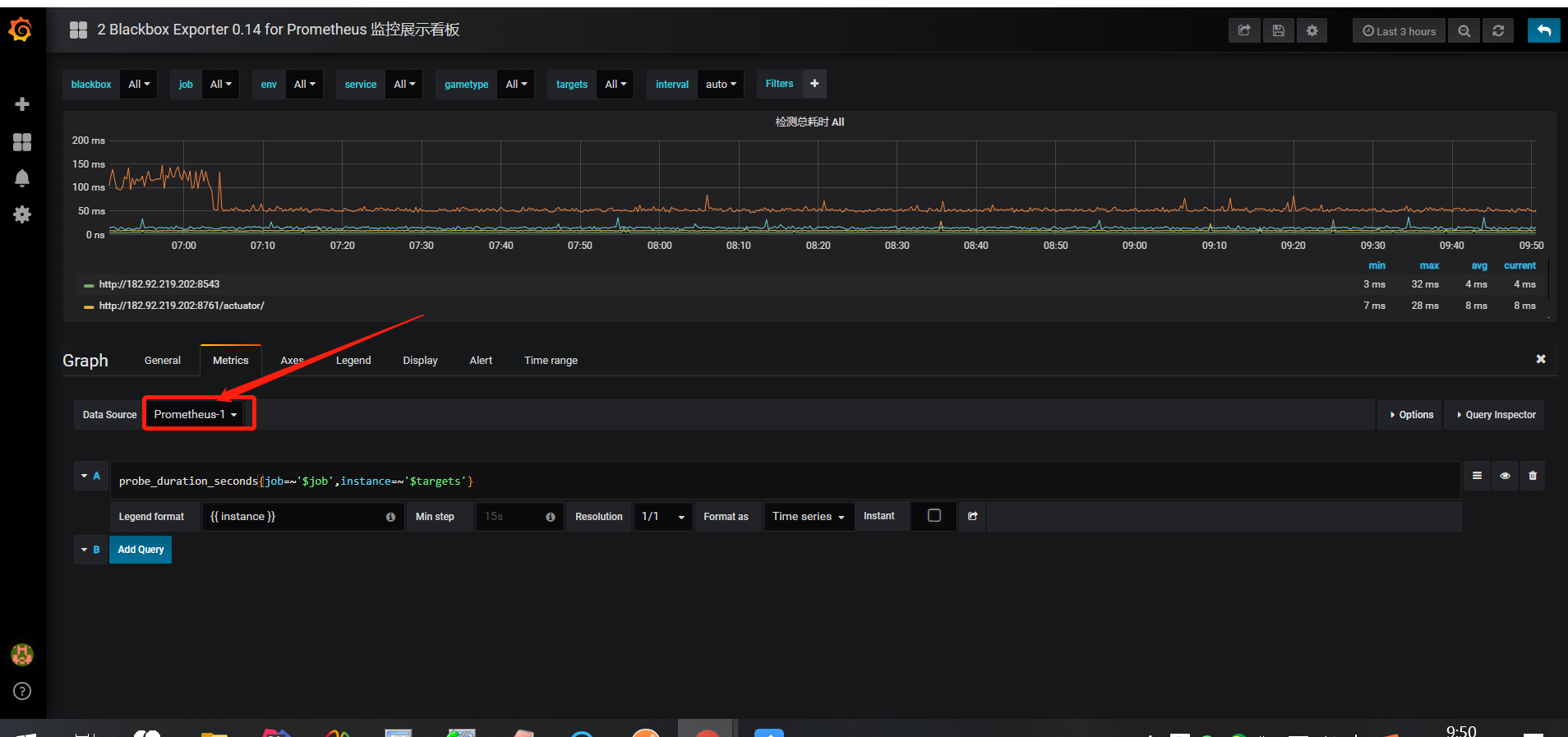Sort legend by current column
Image resolution: width=1568 pixels, height=737 pixels.
pyautogui.click(x=1520, y=265)
